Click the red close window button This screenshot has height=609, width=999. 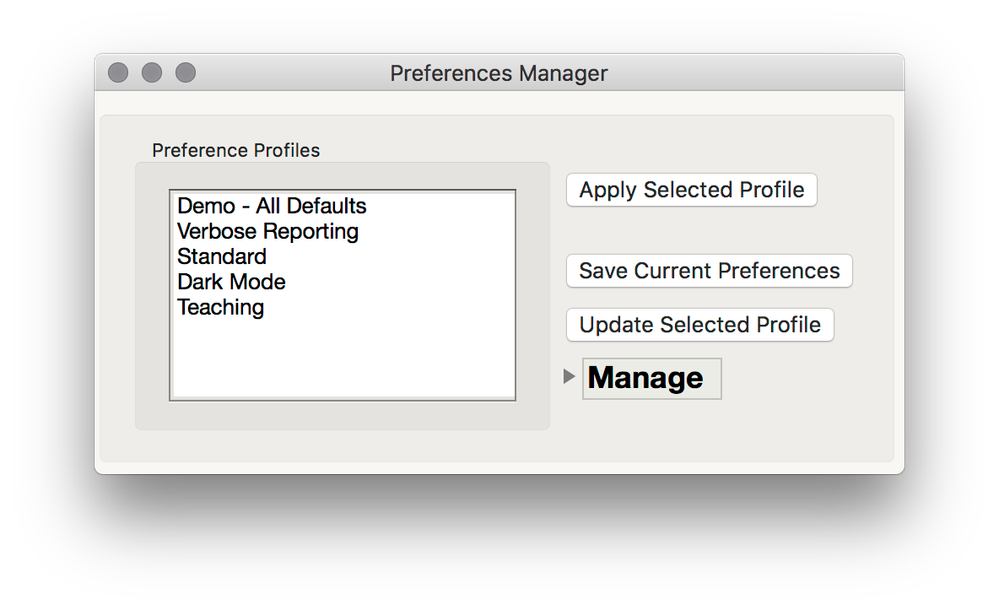click(117, 71)
